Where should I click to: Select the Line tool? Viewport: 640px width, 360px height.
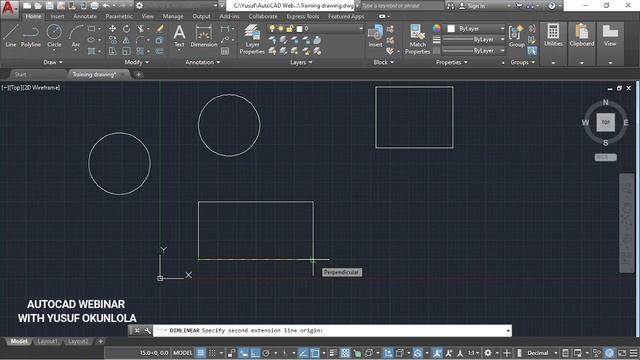[11, 36]
